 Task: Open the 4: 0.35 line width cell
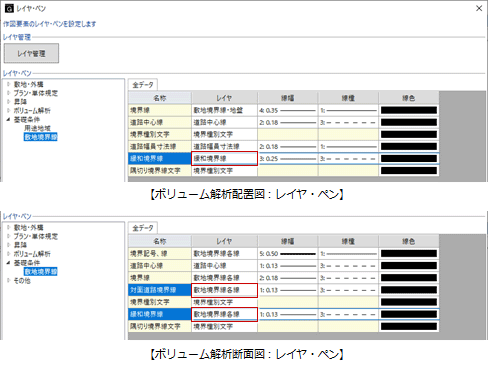pos(288,110)
